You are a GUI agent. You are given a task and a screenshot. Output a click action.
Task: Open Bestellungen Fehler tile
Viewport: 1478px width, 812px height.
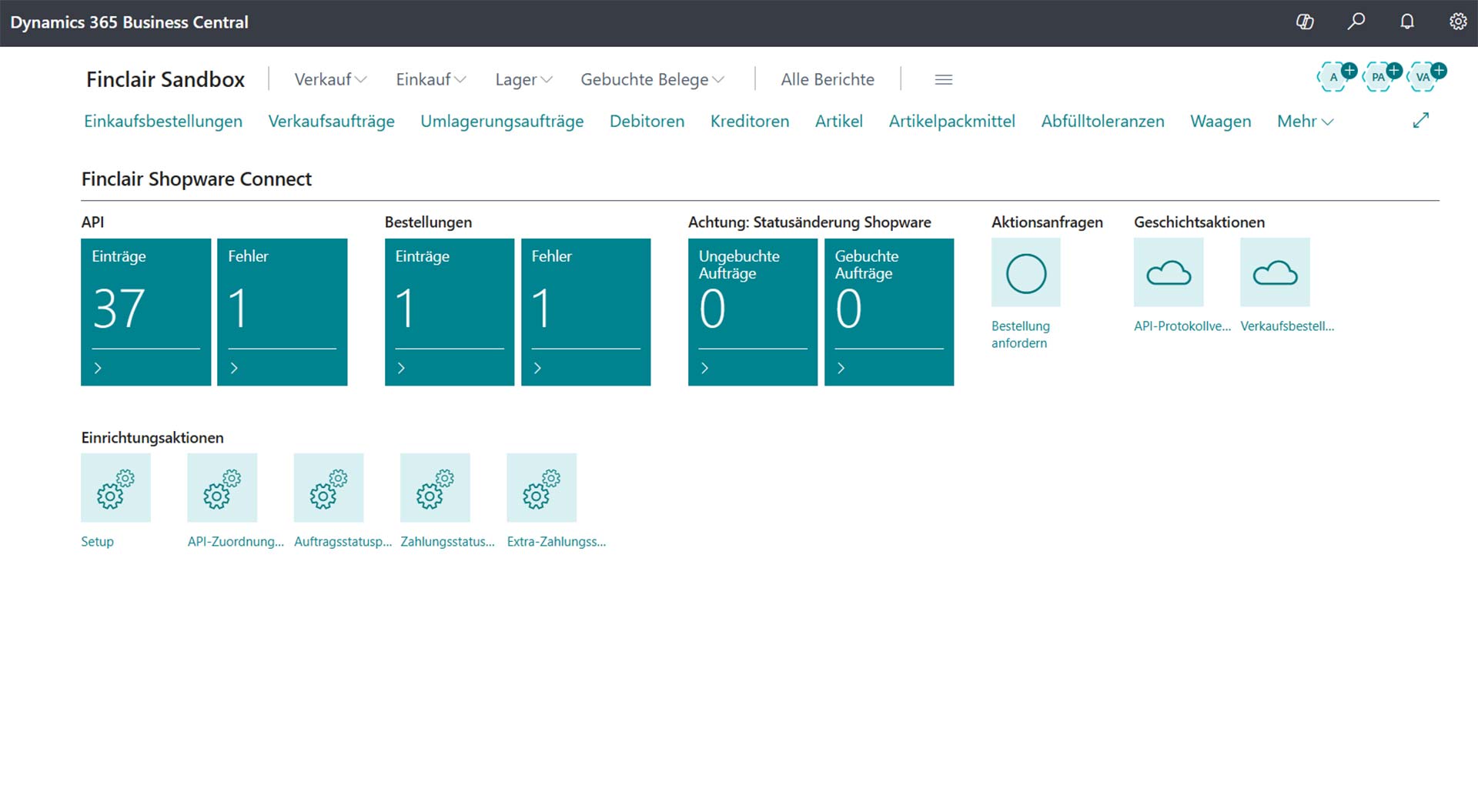(x=586, y=312)
